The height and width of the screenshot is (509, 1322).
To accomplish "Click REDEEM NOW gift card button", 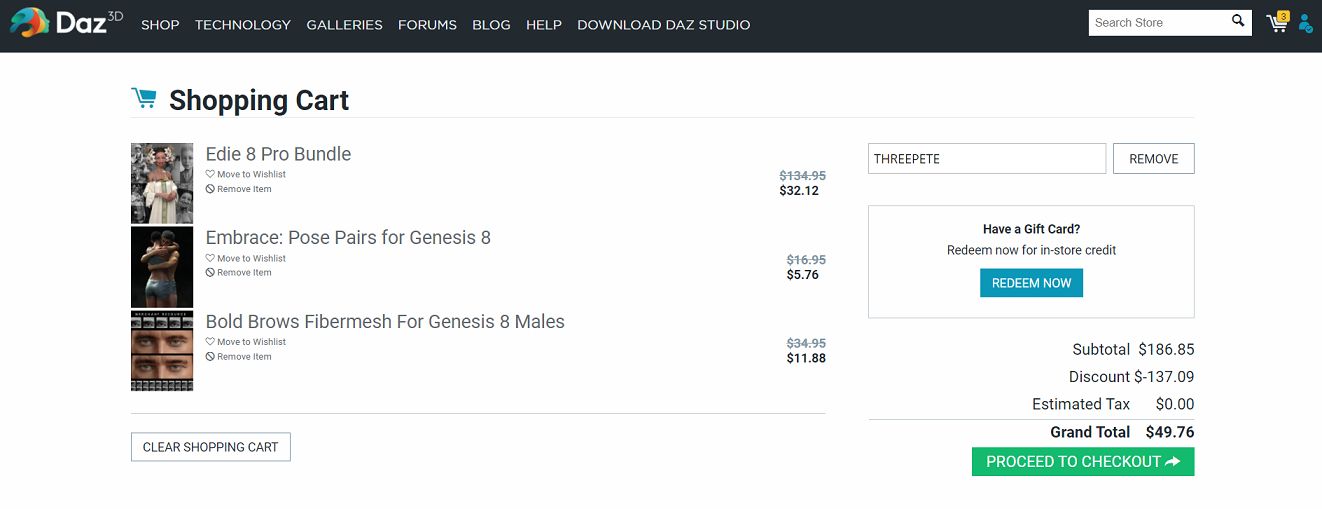I will coord(1031,283).
